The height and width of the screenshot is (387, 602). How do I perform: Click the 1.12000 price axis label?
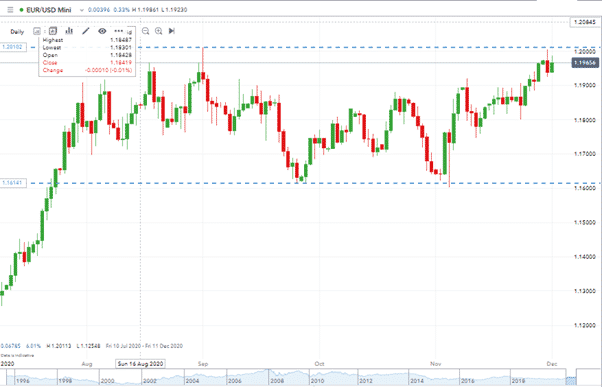[x=585, y=325]
